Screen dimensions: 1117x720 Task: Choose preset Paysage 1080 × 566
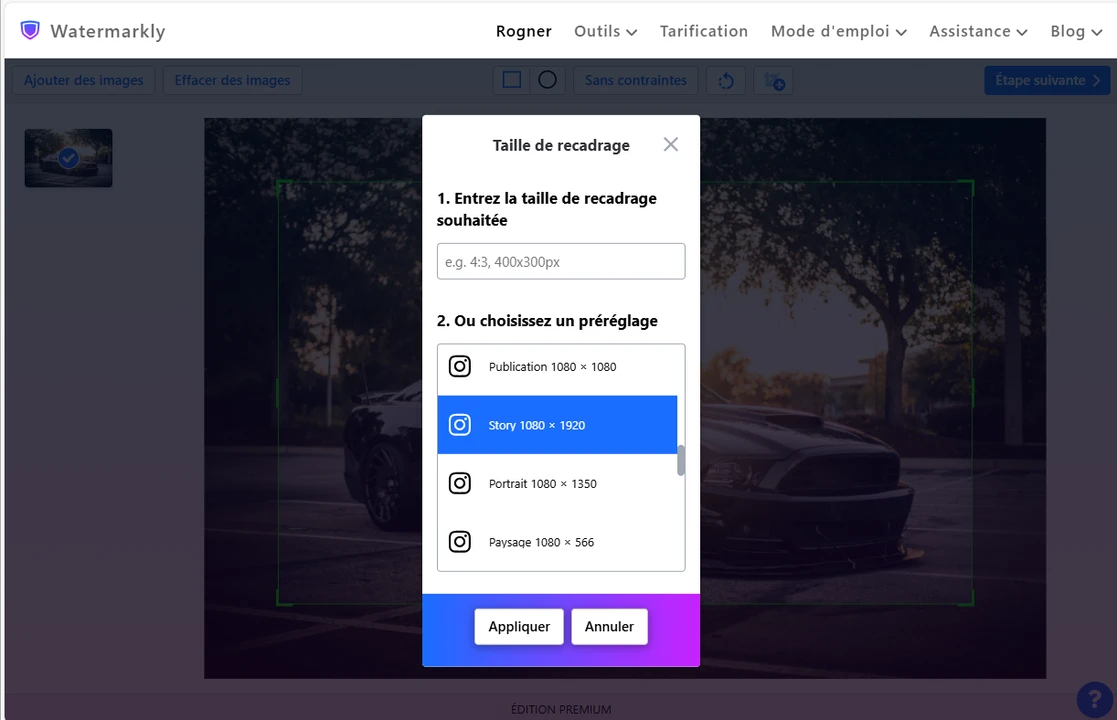tap(557, 542)
